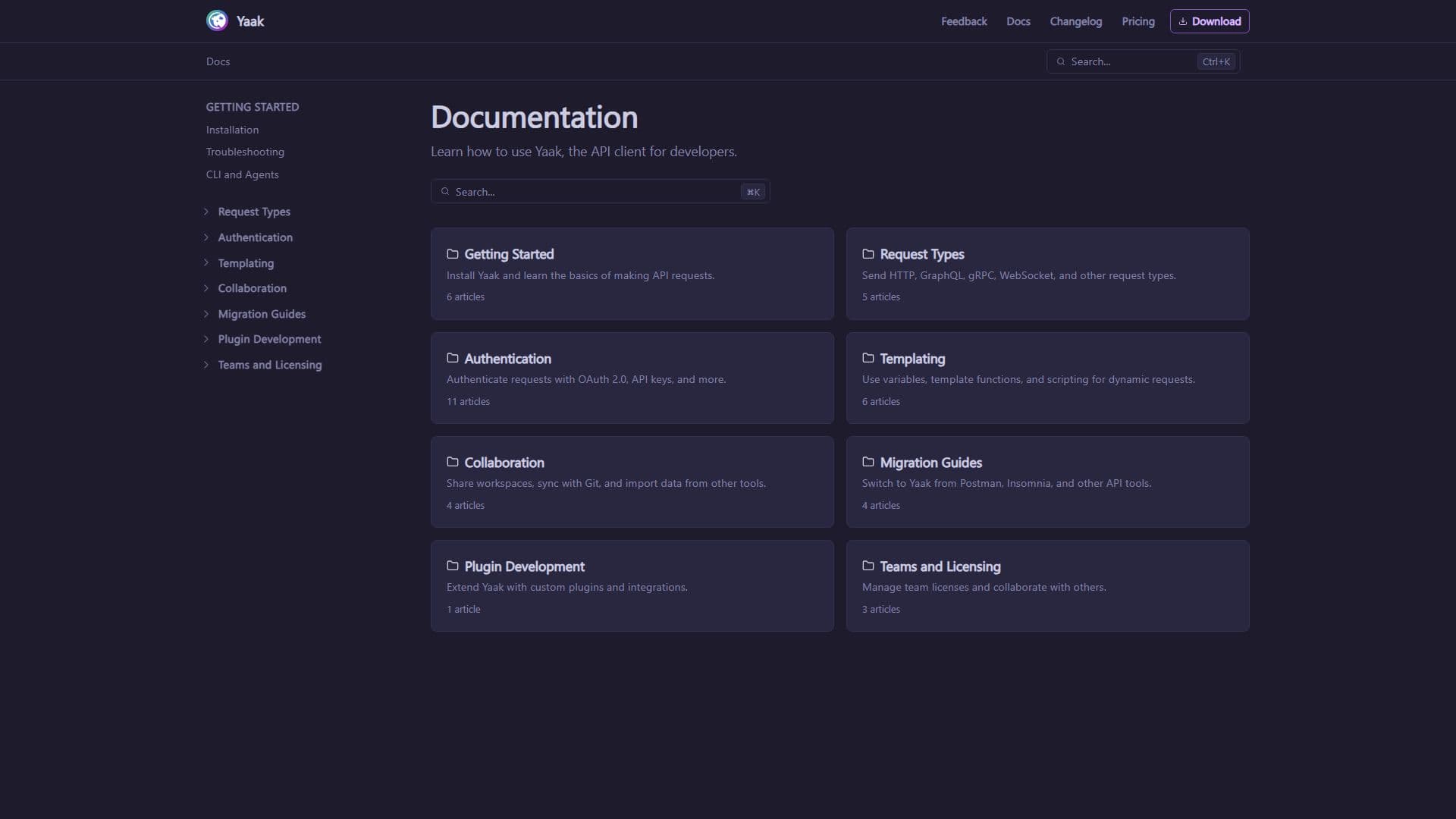Image resolution: width=1456 pixels, height=819 pixels.
Task: Click the '11 articles' text
Action: (x=468, y=401)
